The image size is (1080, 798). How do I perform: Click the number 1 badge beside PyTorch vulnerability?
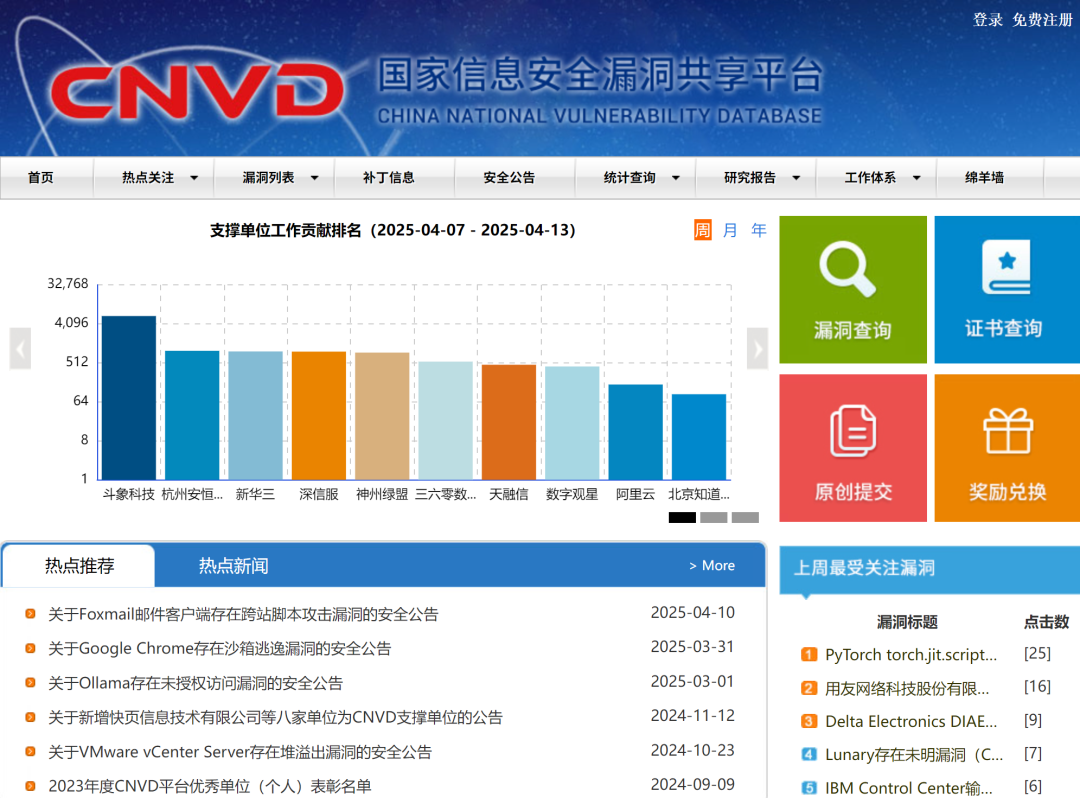pyautogui.click(x=807, y=654)
